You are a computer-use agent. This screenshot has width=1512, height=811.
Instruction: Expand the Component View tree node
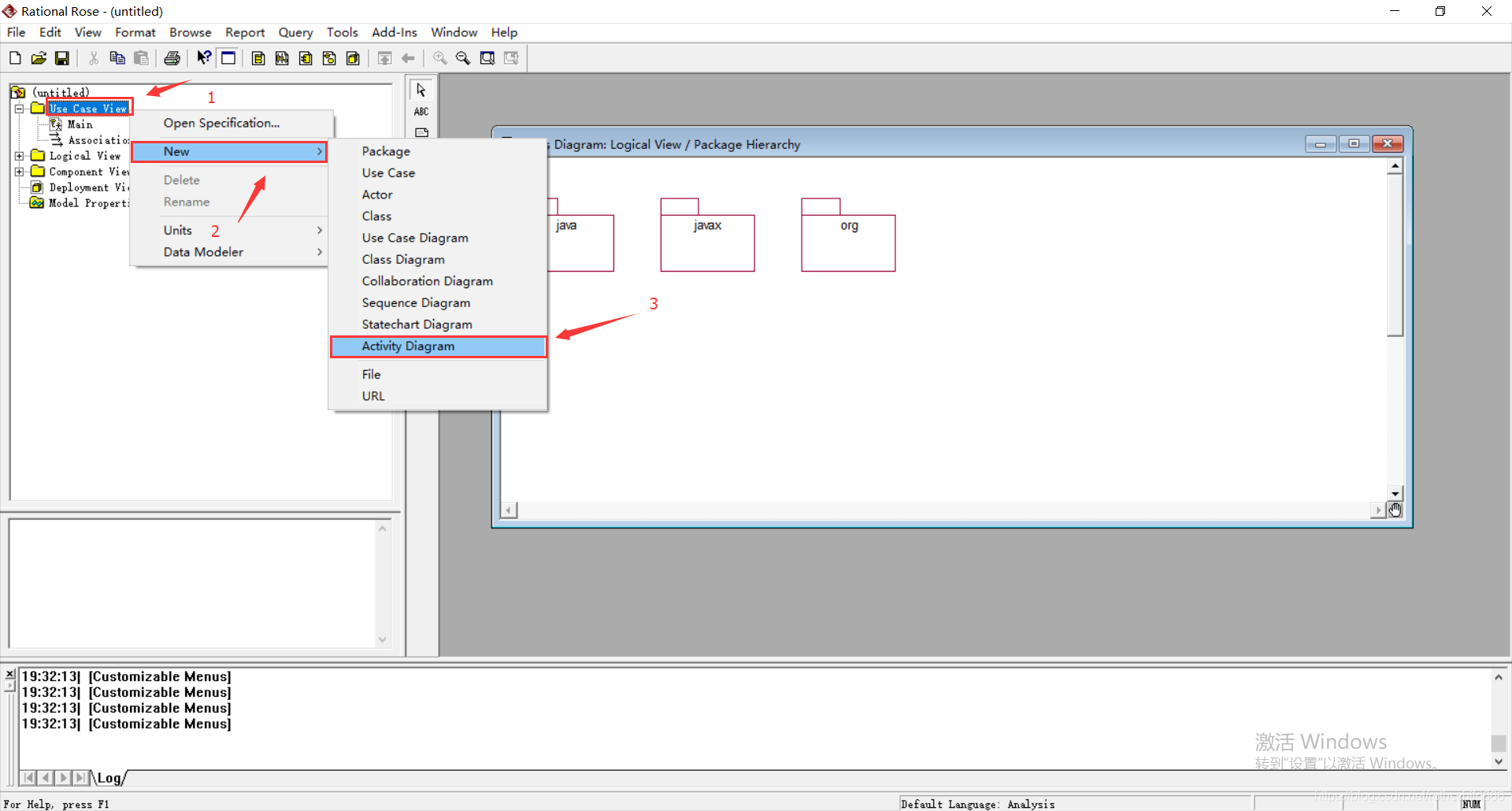click(20, 172)
